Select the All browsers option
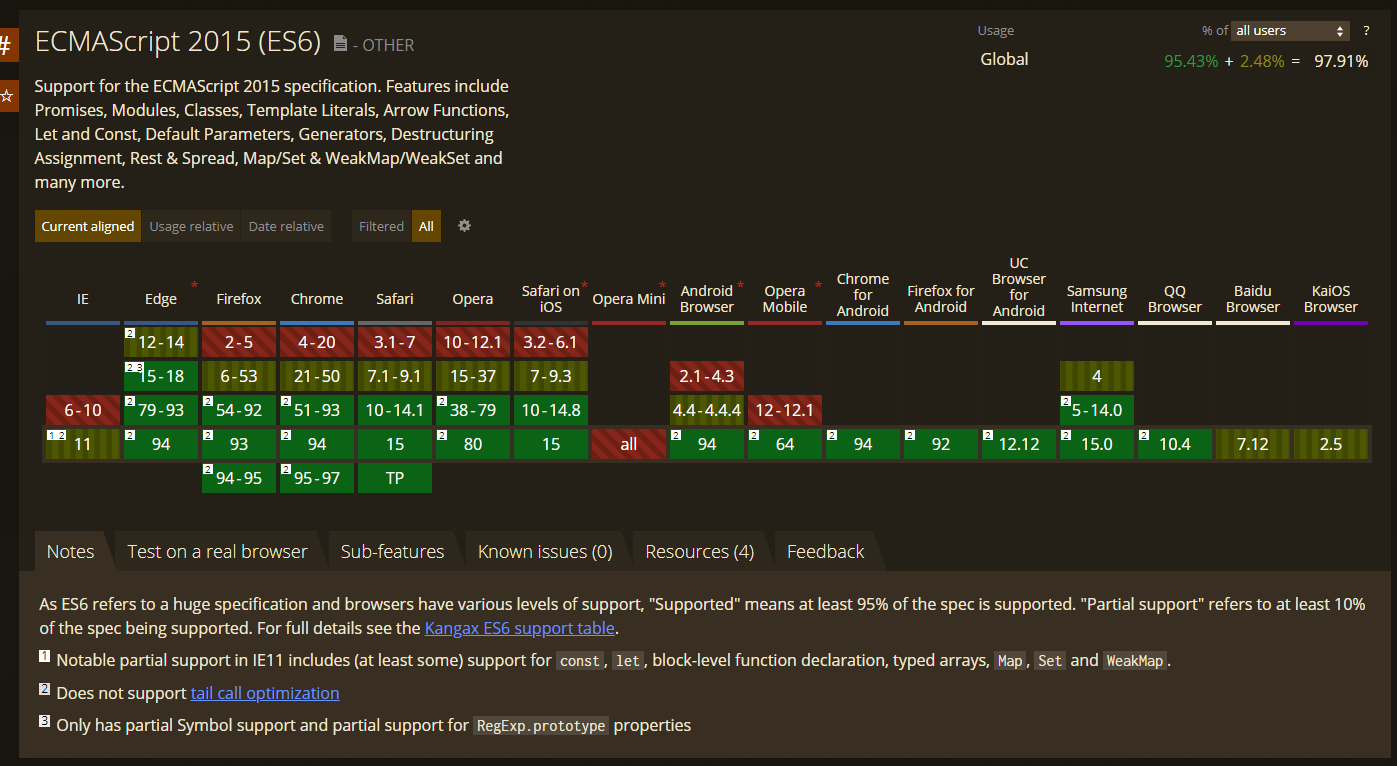1397x766 pixels. pos(426,226)
